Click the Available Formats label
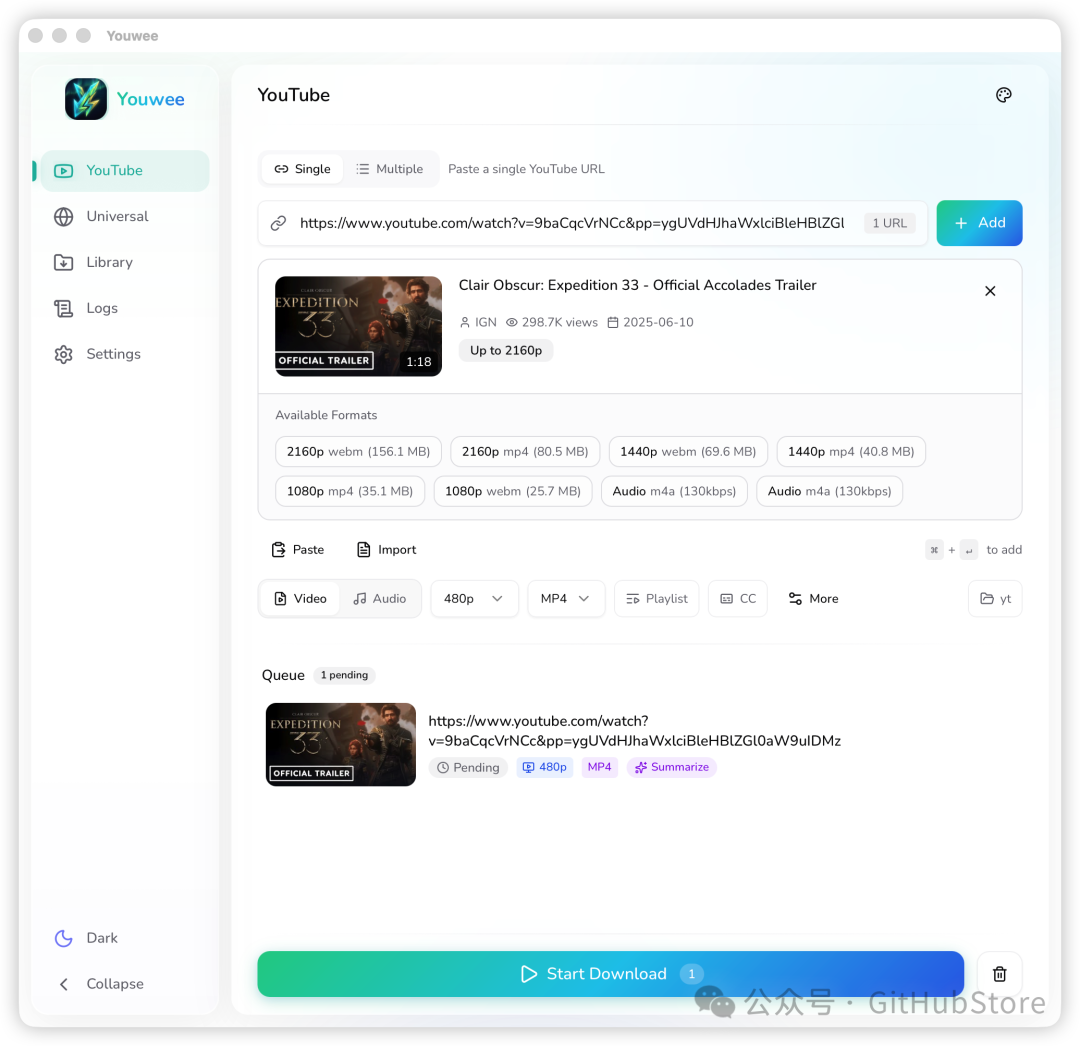The height and width of the screenshot is (1046, 1080). (x=326, y=415)
